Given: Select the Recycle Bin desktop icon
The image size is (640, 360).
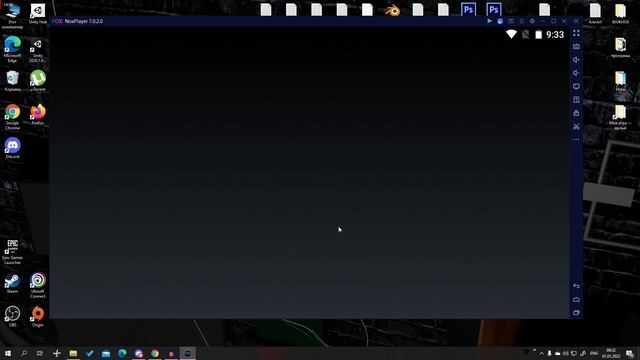Looking at the screenshot, I should (x=12, y=80).
